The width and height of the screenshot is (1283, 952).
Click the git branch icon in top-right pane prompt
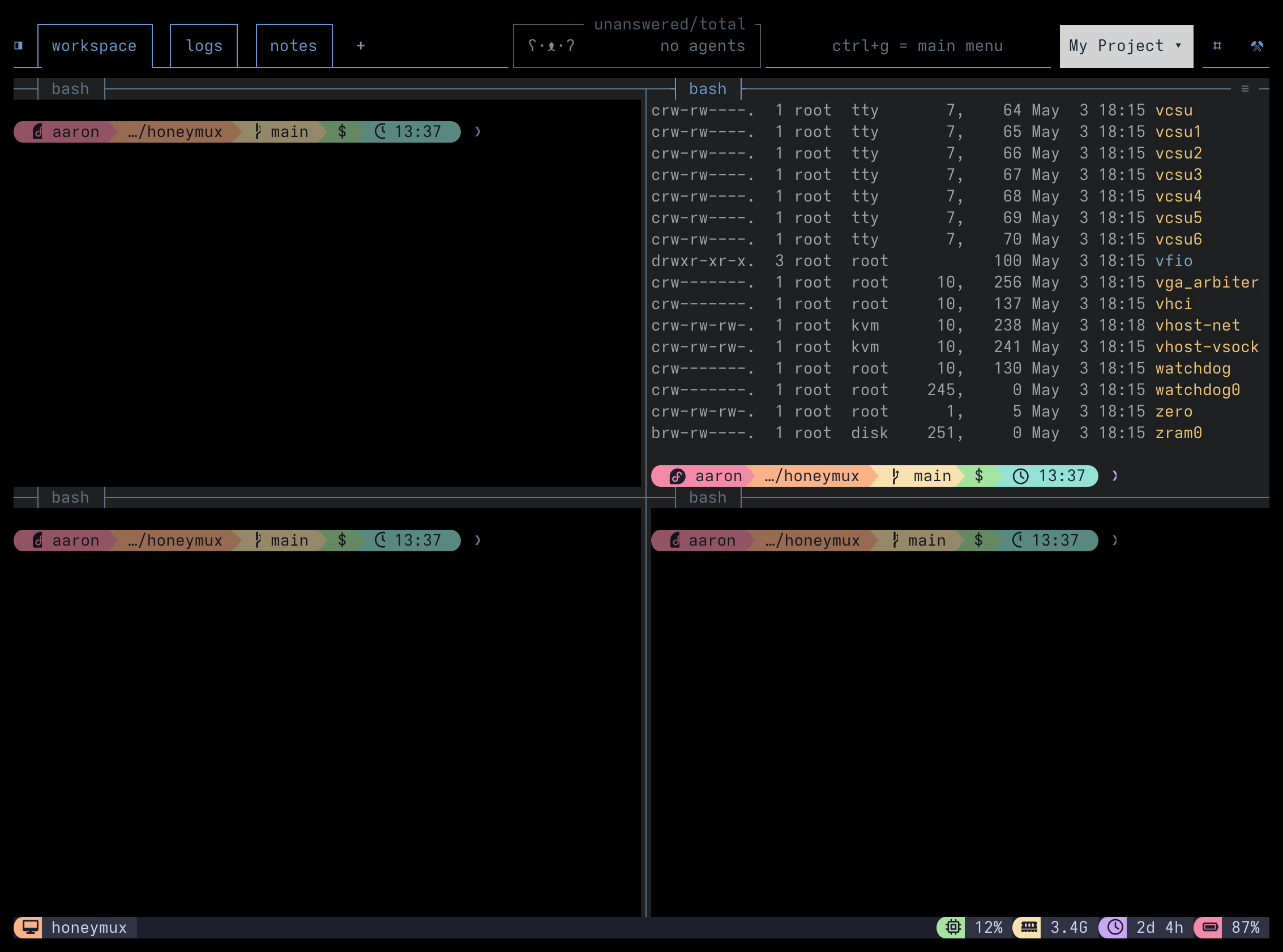(895, 476)
